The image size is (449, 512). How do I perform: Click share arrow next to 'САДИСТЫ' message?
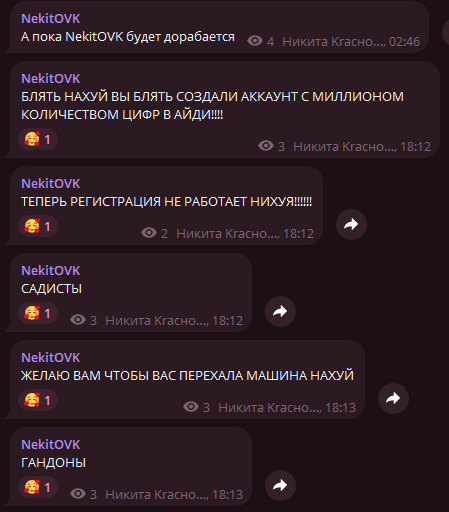point(280,311)
